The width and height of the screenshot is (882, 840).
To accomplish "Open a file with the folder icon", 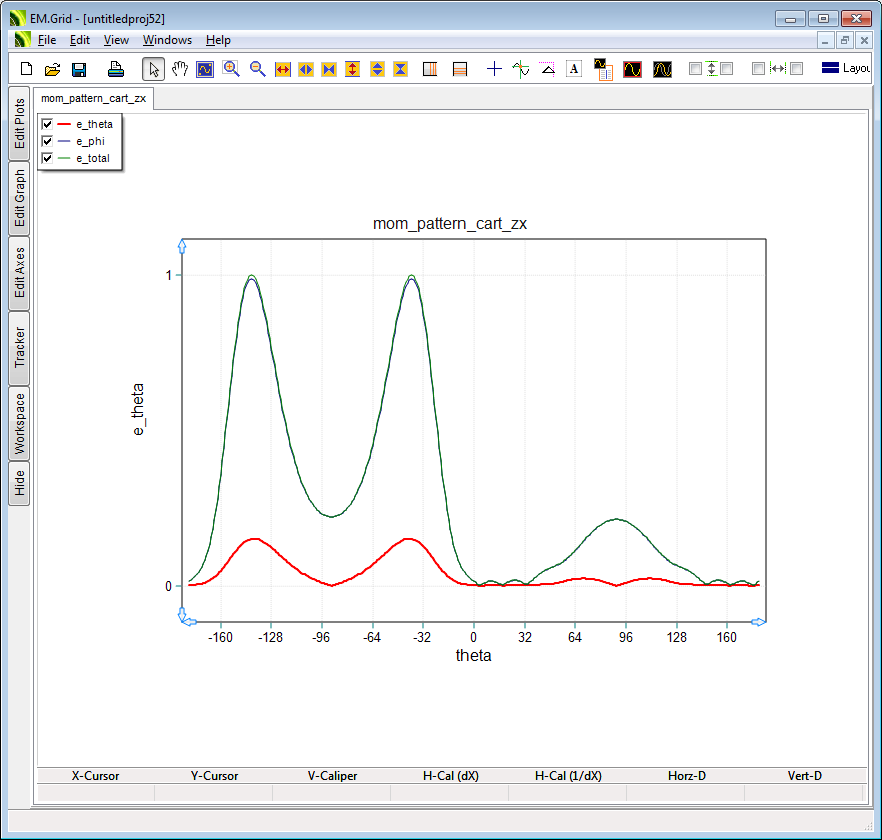I will (53, 69).
